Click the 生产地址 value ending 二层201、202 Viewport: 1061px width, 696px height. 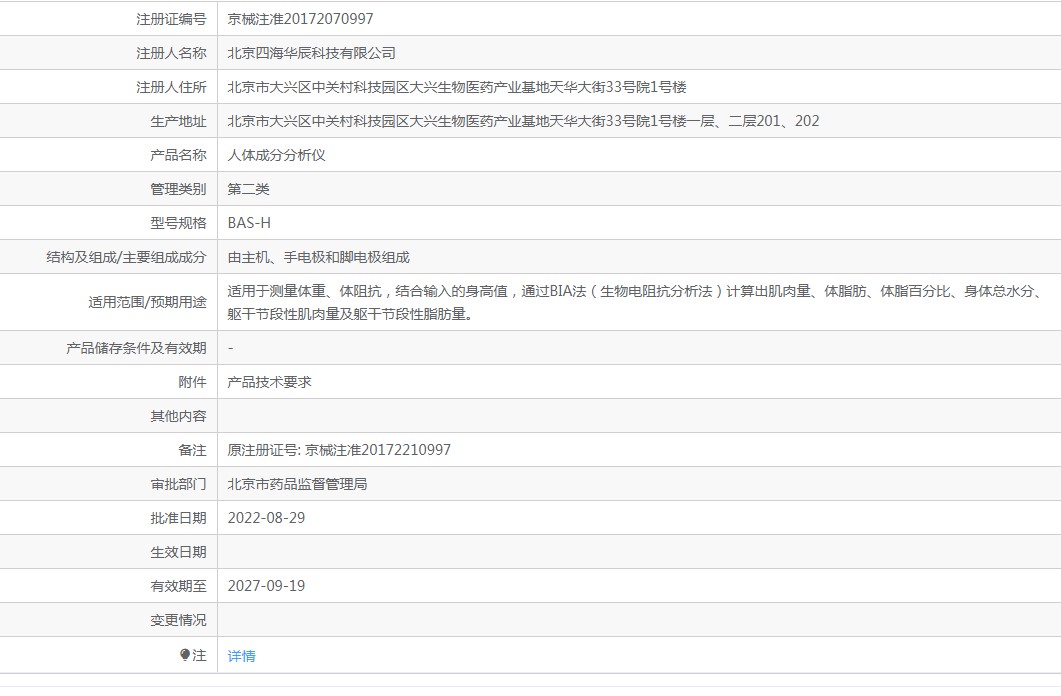(x=523, y=121)
